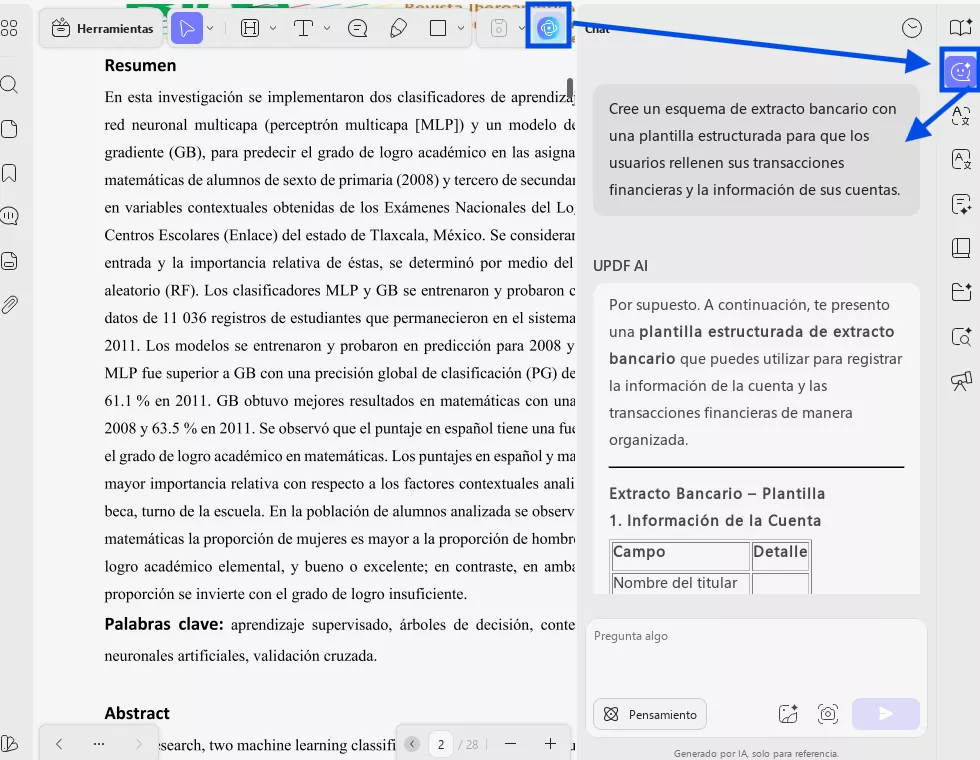This screenshot has height=760, width=980.
Task: Expand the Highlight tool options dropdown
Action: point(273,28)
